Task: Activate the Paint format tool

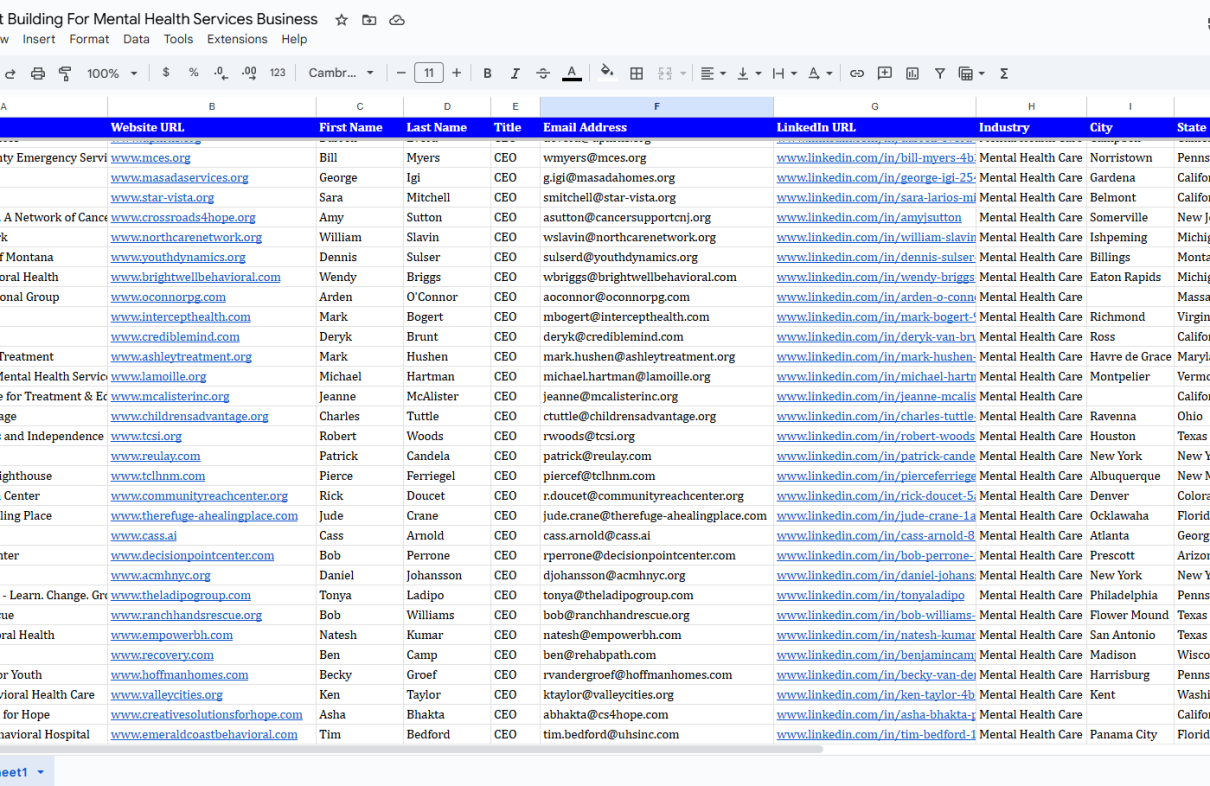Action: (x=65, y=73)
